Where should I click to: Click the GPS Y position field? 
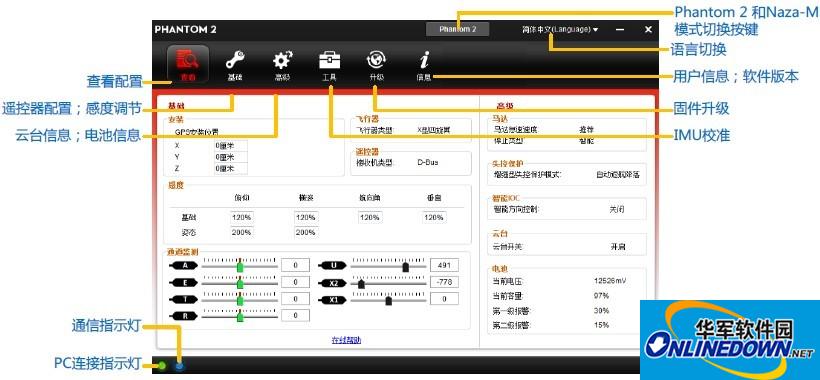click(x=231, y=157)
